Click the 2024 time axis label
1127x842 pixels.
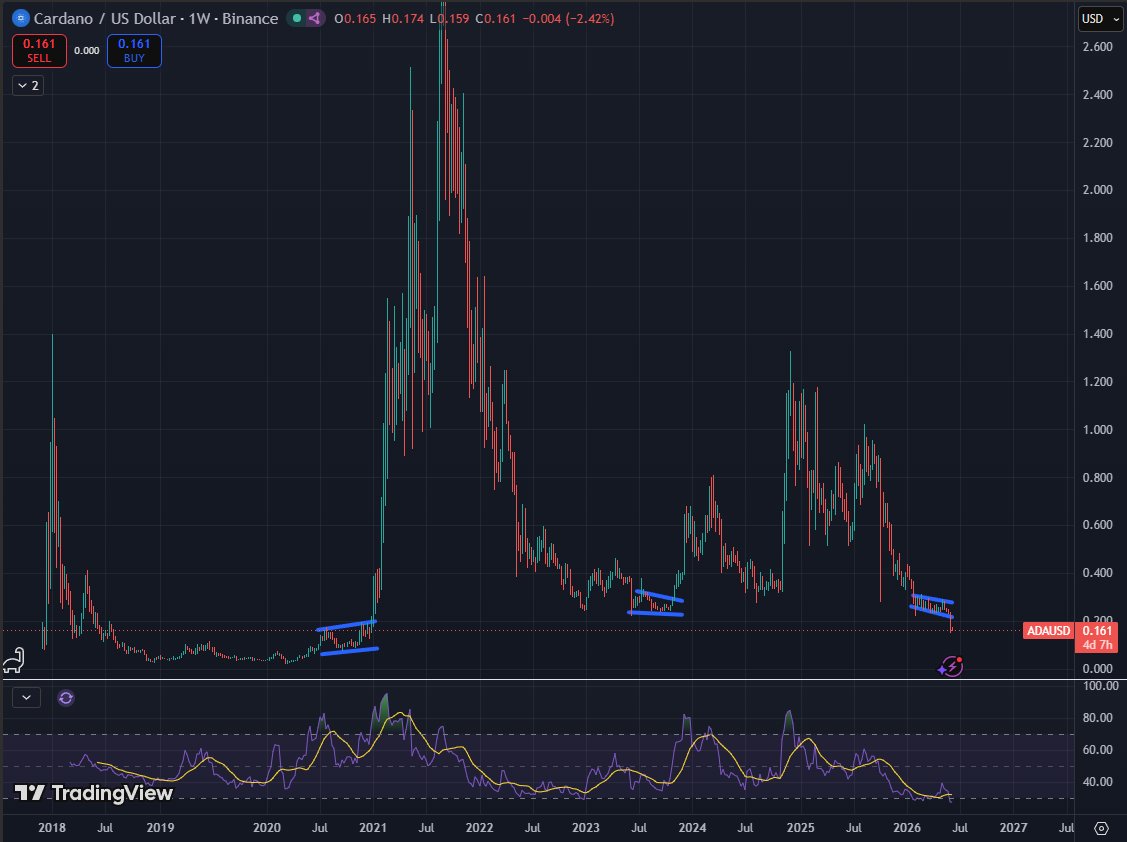point(692,828)
